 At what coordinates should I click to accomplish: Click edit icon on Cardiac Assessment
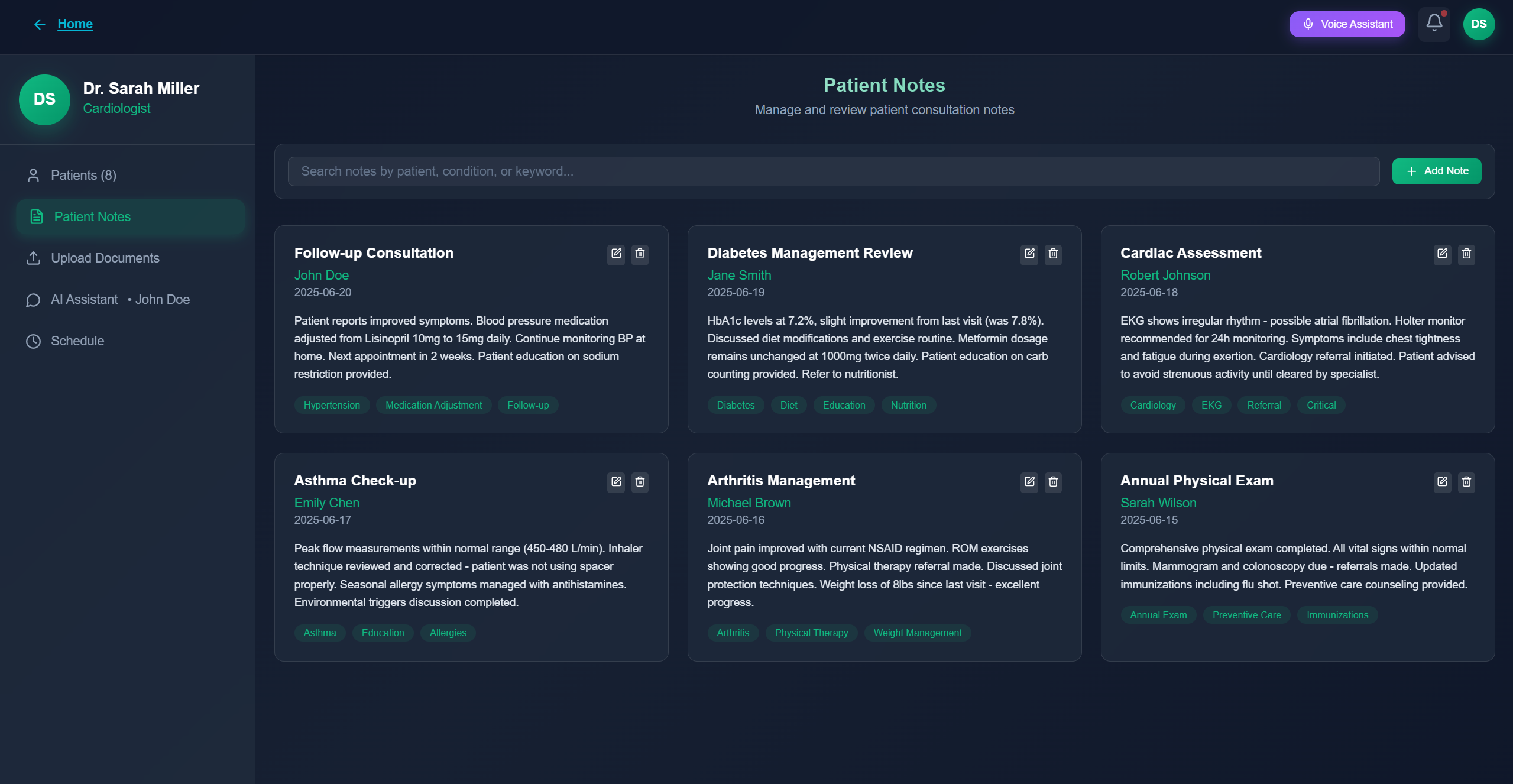1442,254
